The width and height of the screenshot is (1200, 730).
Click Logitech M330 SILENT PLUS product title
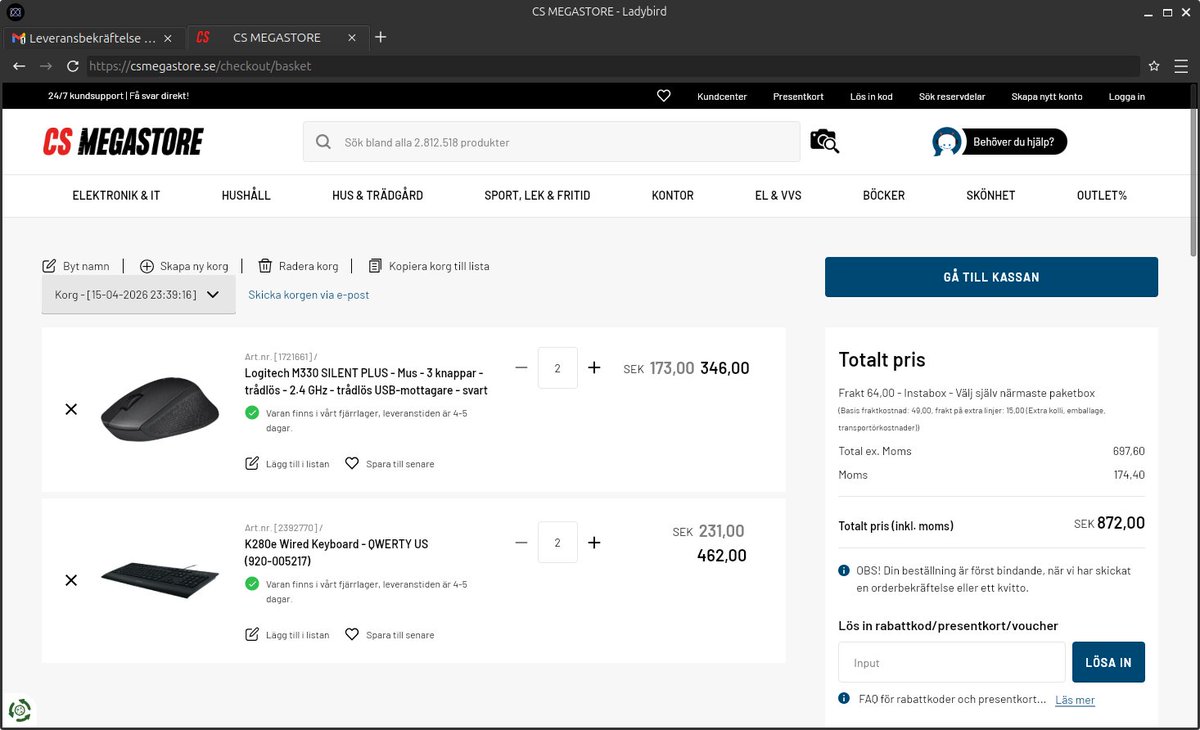[366, 381]
